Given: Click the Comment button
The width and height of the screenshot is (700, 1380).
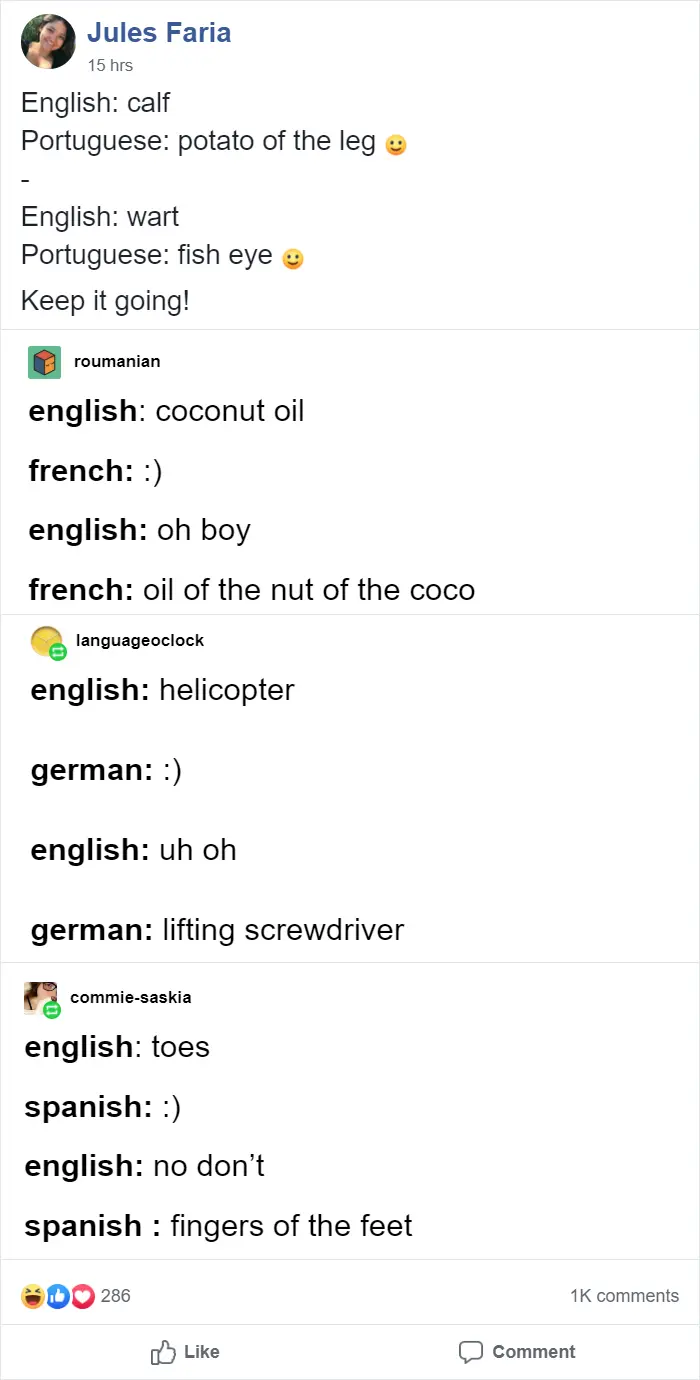Looking at the screenshot, I should point(517,1352).
